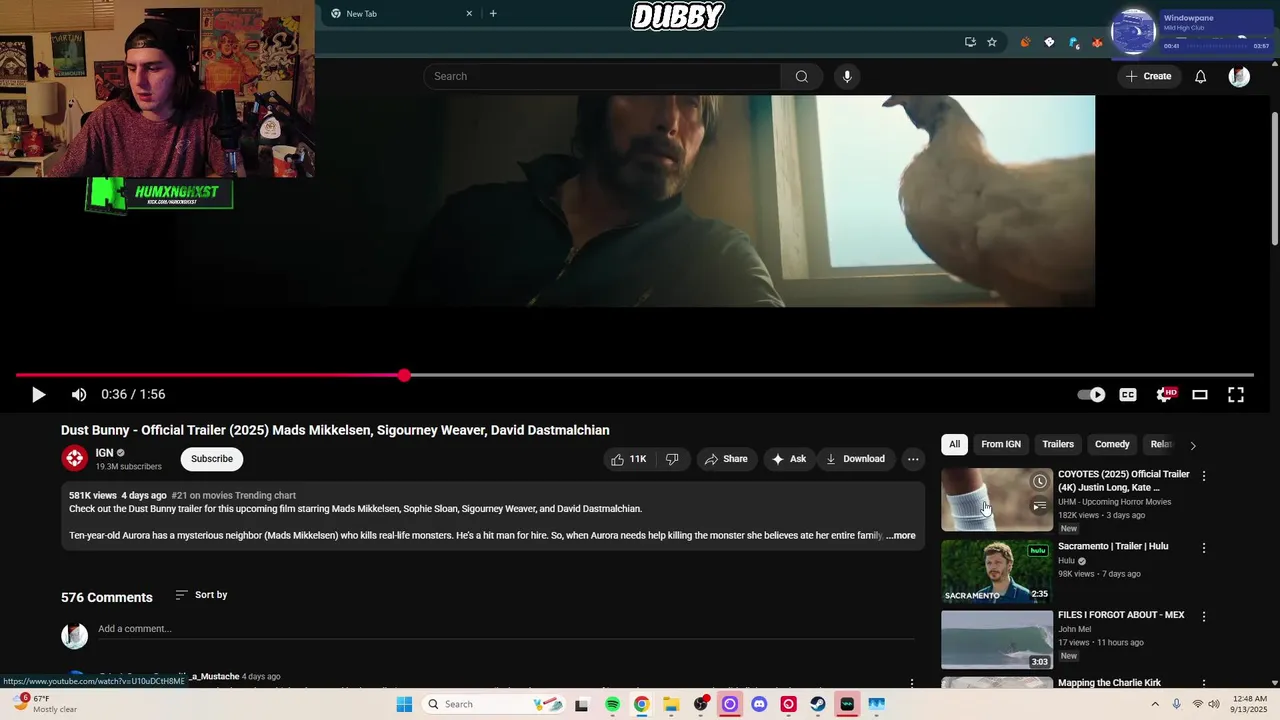1280x720 pixels.
Task: Download the video
Action: tap(856, 459)
